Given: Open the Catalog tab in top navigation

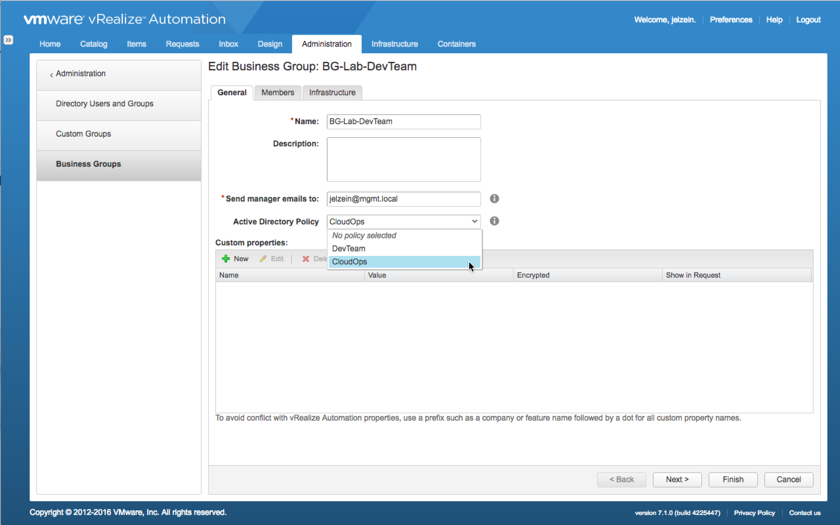Looking at the screenshot, I should [93, 44].
